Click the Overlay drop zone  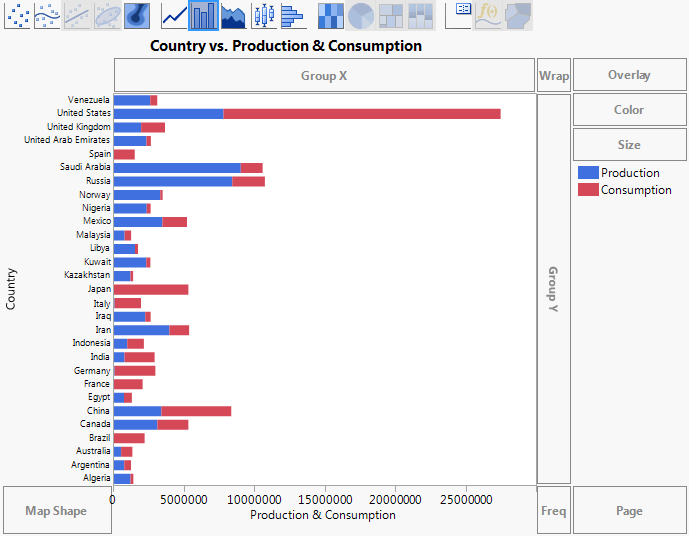tap(629, 75)
